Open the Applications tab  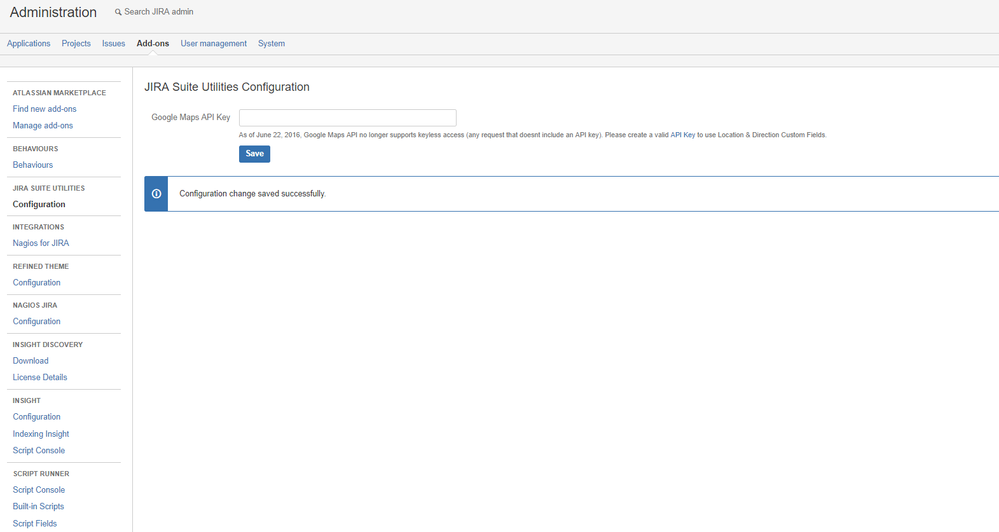click(29, 43)
